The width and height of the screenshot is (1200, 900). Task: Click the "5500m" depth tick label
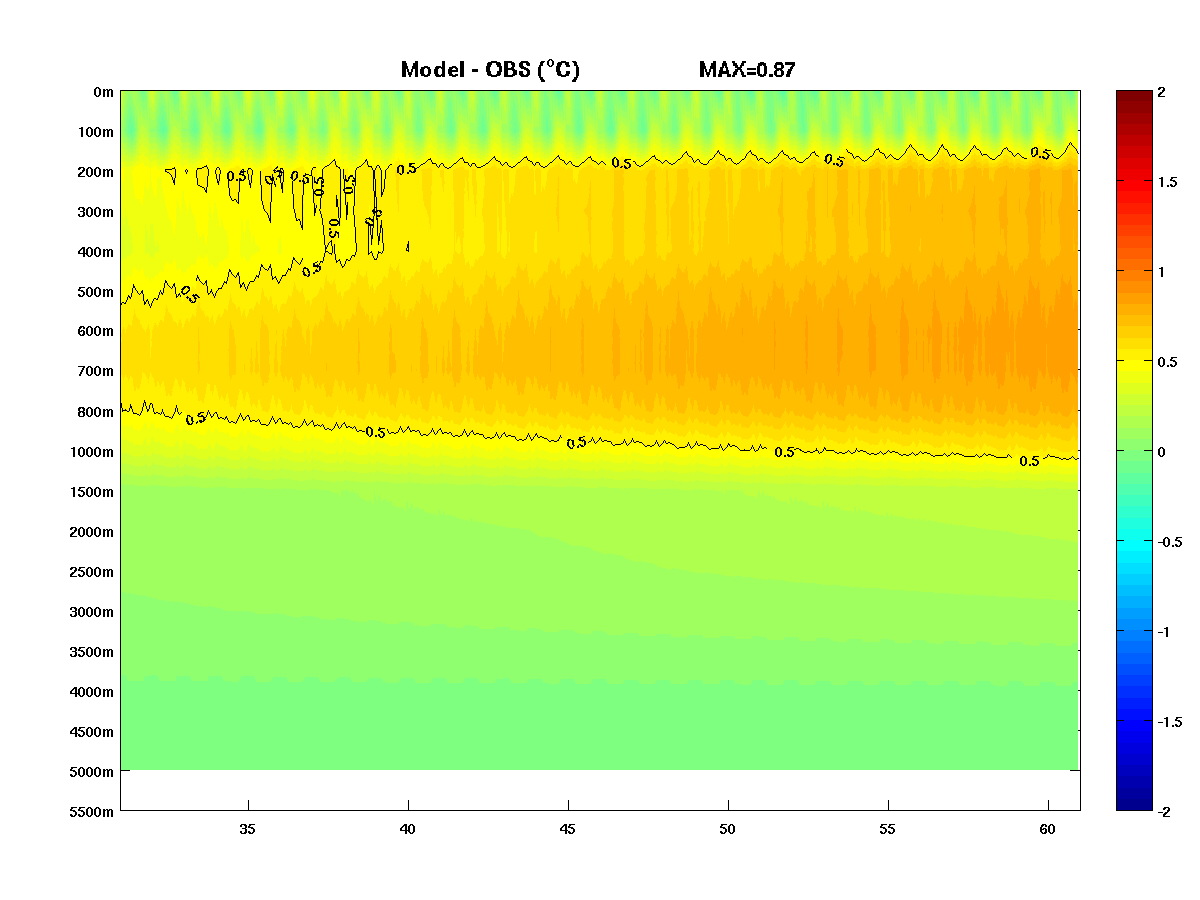92,812
